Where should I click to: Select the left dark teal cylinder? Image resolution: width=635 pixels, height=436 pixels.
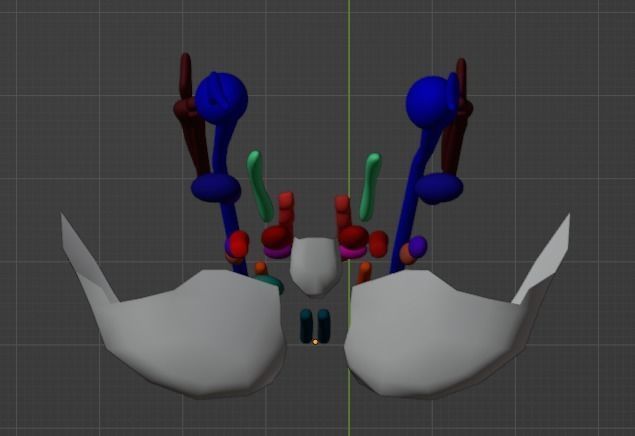(306, 326)
